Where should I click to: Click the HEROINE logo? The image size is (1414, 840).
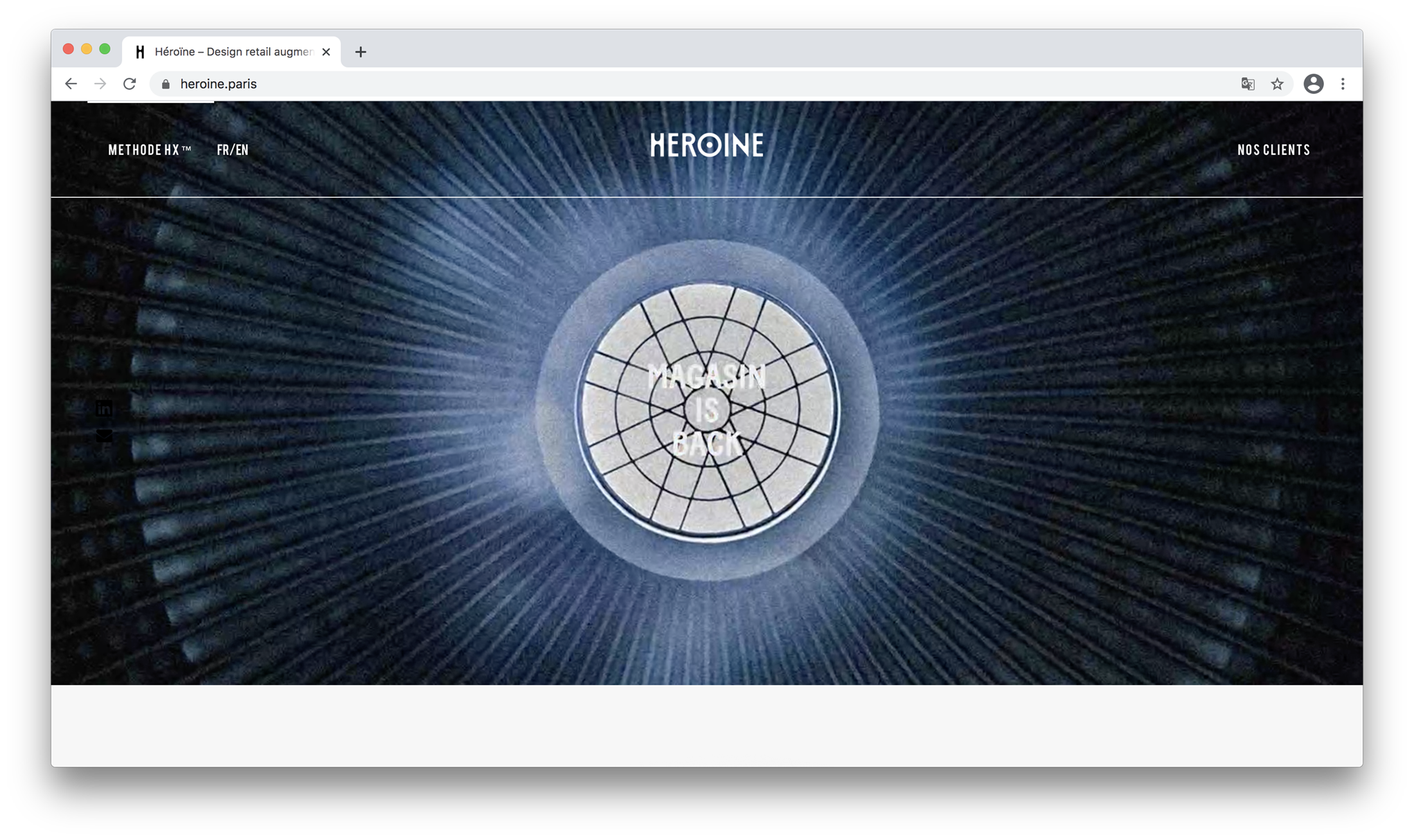point(706,145)
